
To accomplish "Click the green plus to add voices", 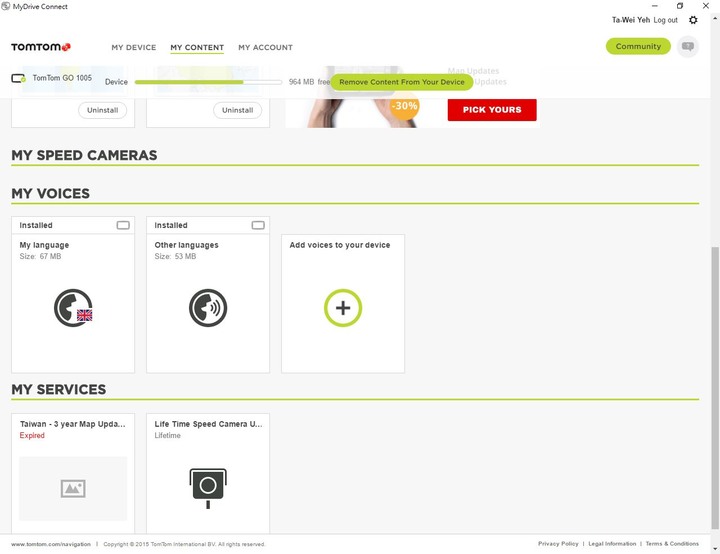I will click(343, 307).
